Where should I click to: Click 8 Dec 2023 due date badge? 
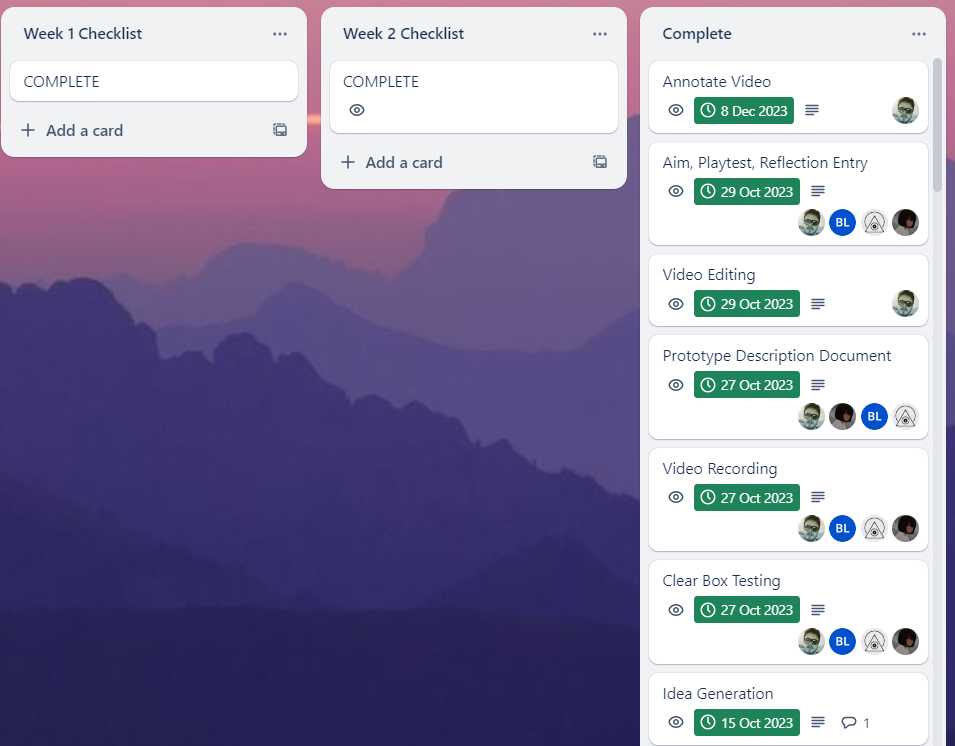click(743, 110)
